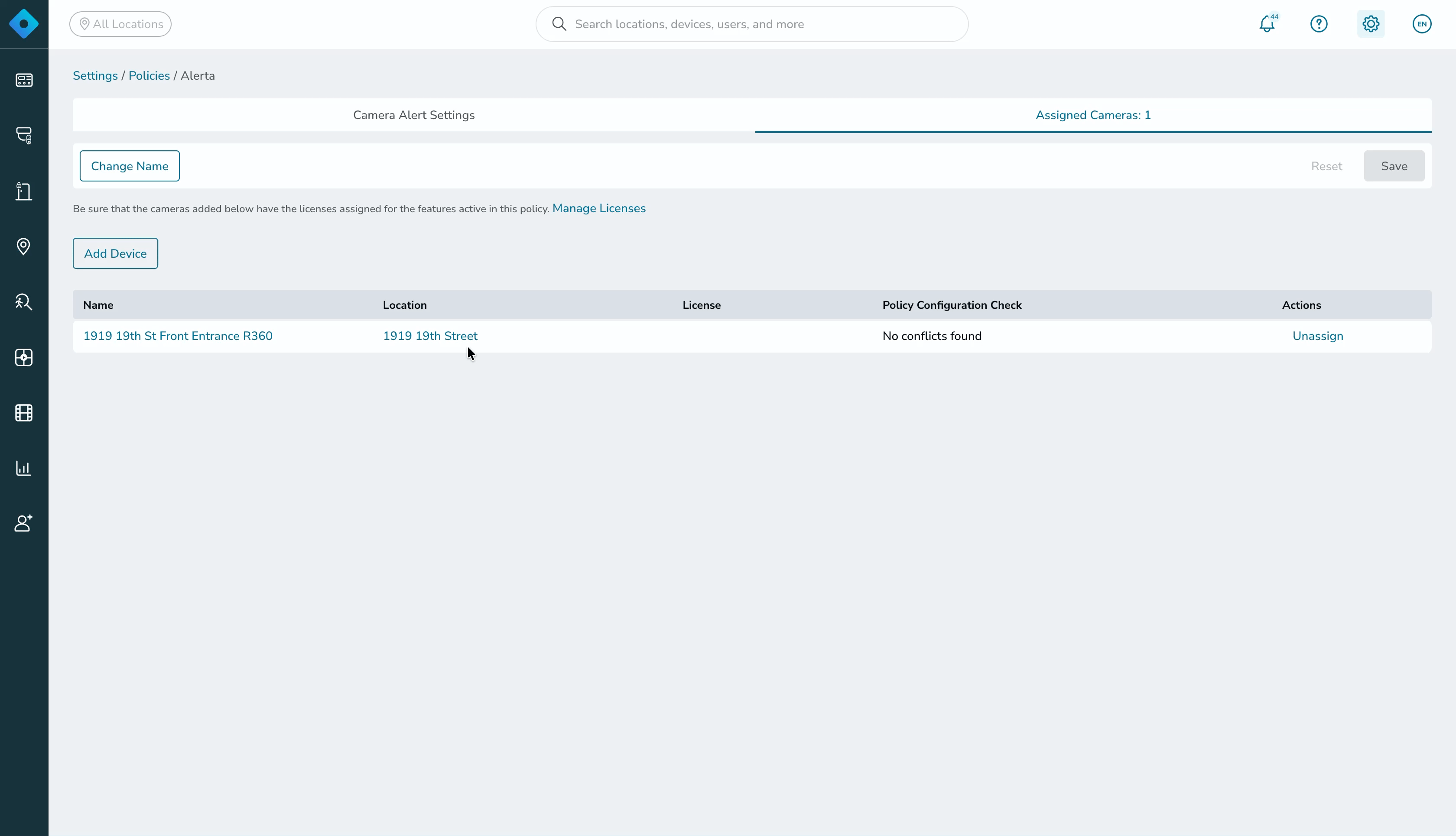Switch to Camera Alert Settings tab
Image resolution: width=1456 pixels, height=836 pixels.
coord(413,115)
